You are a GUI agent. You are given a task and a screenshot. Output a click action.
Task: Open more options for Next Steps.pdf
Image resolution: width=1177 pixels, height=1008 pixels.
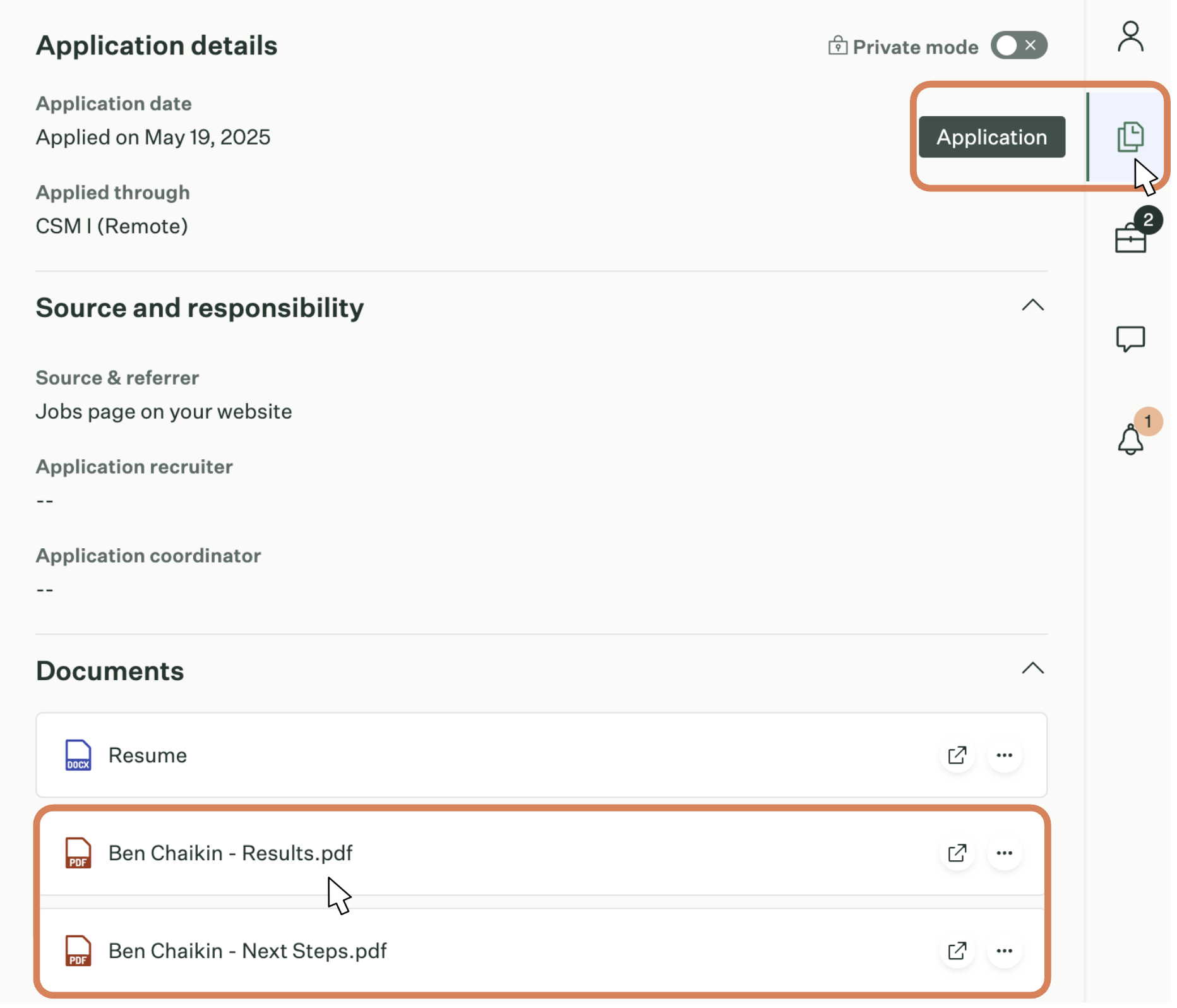1005,951
